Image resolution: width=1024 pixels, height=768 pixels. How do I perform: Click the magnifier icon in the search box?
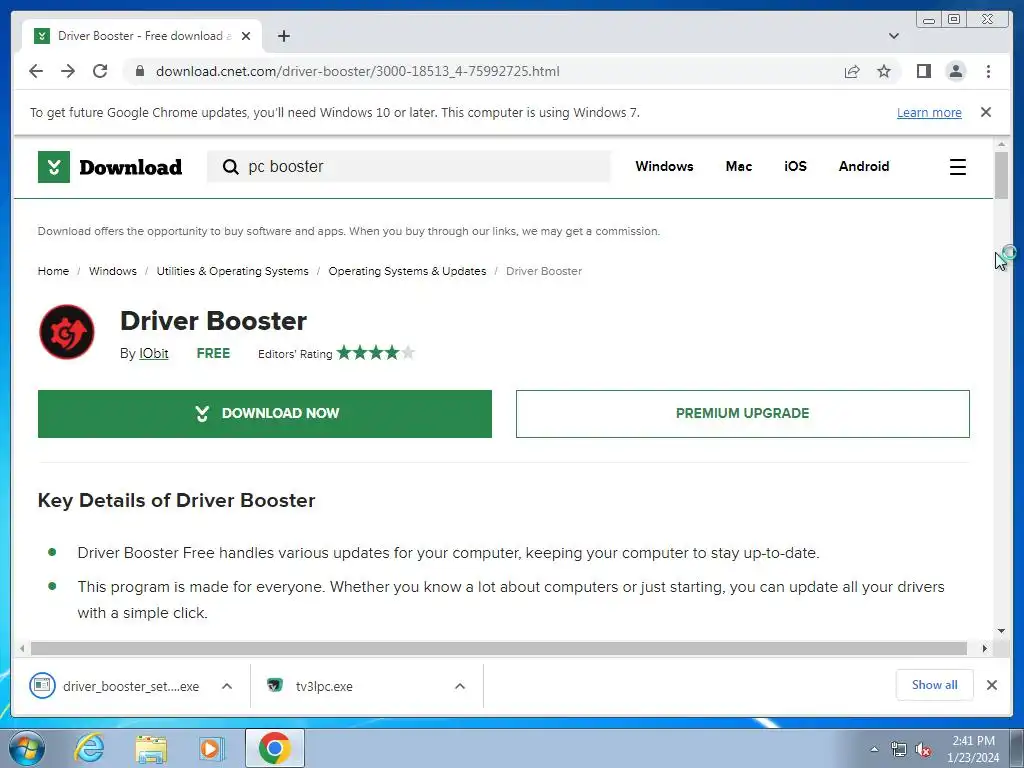pyautogui.click(x=230, y=167)
